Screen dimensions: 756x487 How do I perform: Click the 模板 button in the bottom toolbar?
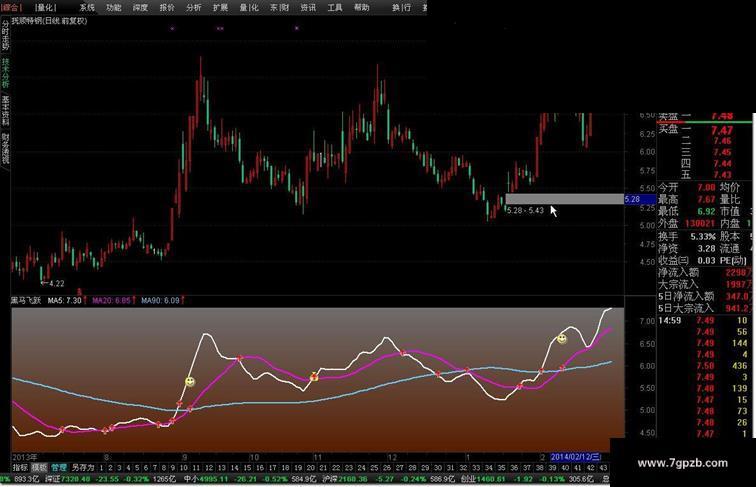pos(40,467)
